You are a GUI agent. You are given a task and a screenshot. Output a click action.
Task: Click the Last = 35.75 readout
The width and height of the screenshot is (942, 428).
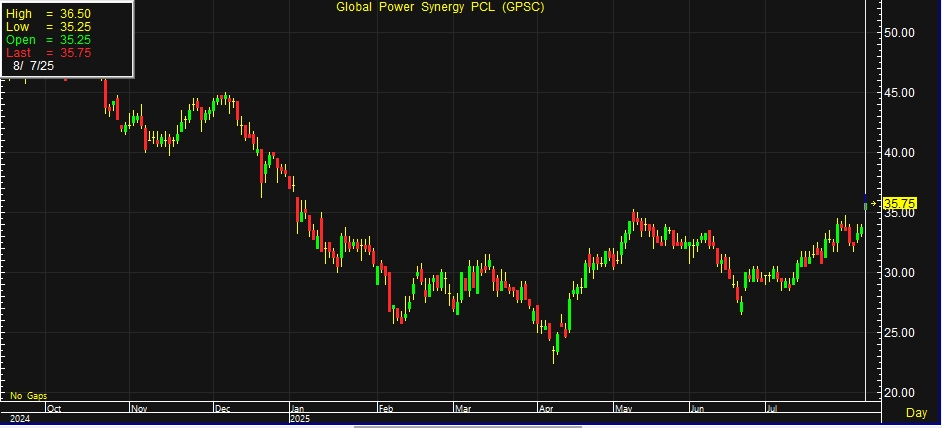(48, 53)
